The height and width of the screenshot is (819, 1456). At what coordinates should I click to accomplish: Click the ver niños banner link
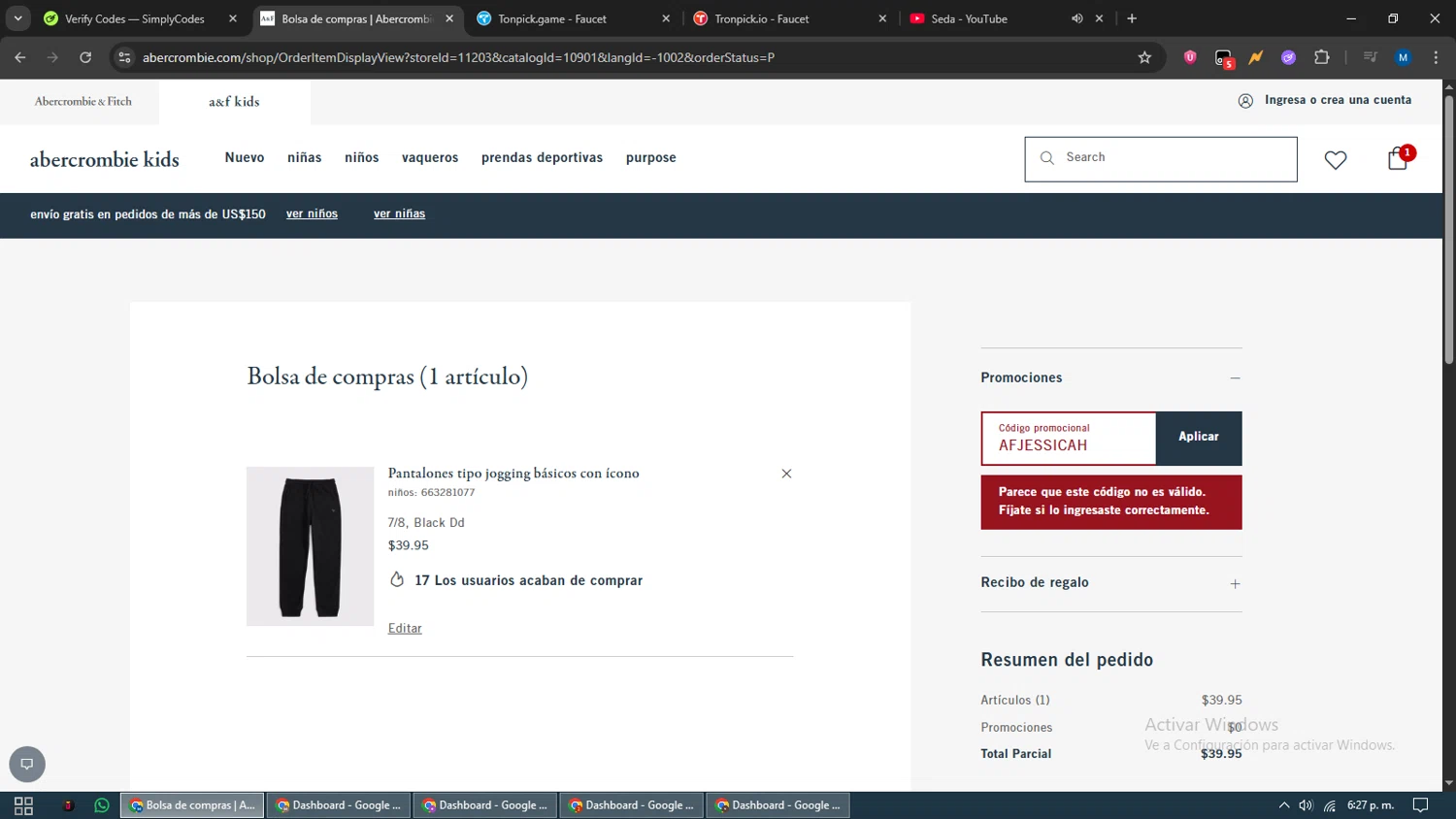click(x=312, y=213)
